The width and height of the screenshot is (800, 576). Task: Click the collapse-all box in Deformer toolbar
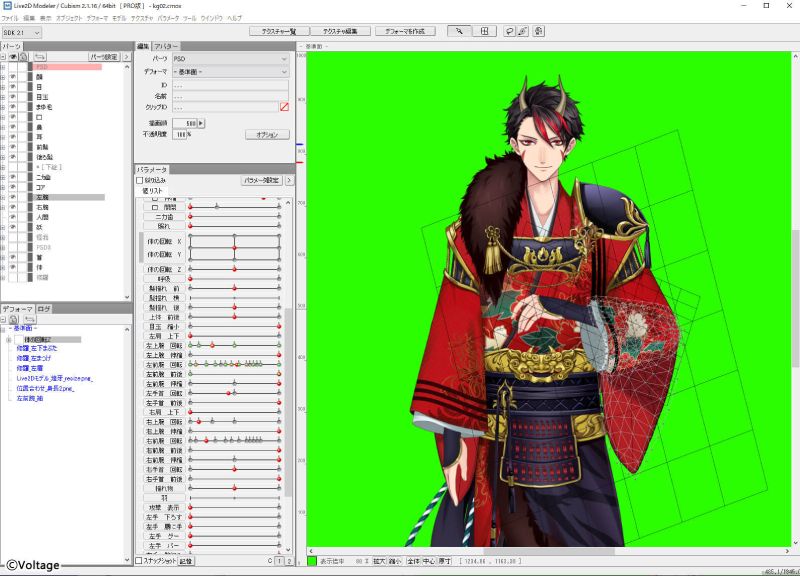[x=3, y=319]
